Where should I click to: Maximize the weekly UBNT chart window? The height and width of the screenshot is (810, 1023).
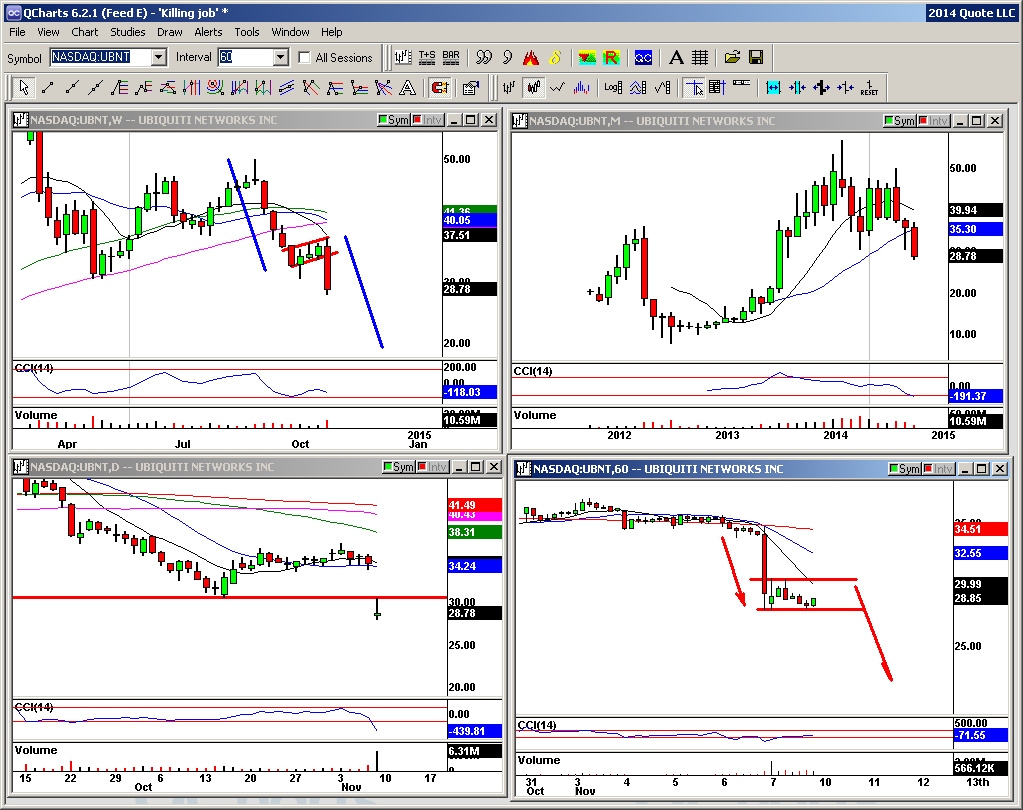471,120
